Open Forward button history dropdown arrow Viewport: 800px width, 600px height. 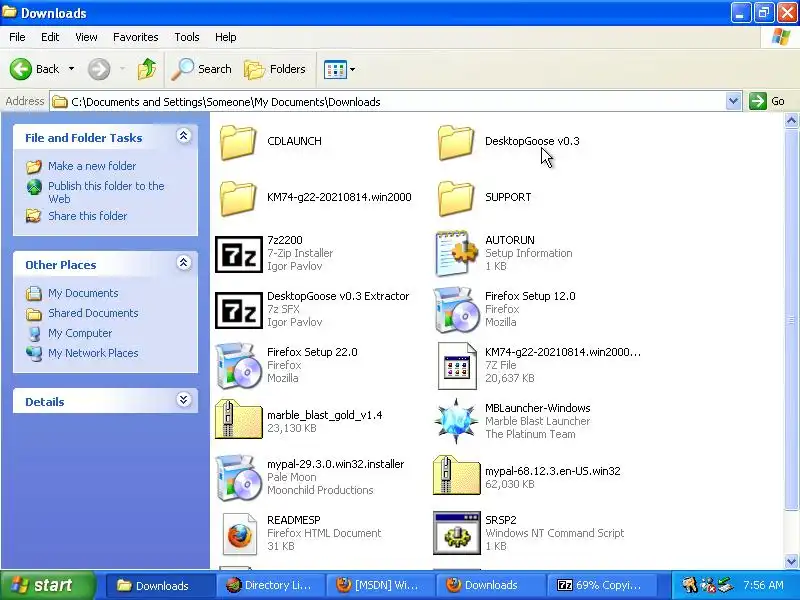pos(122,69)
